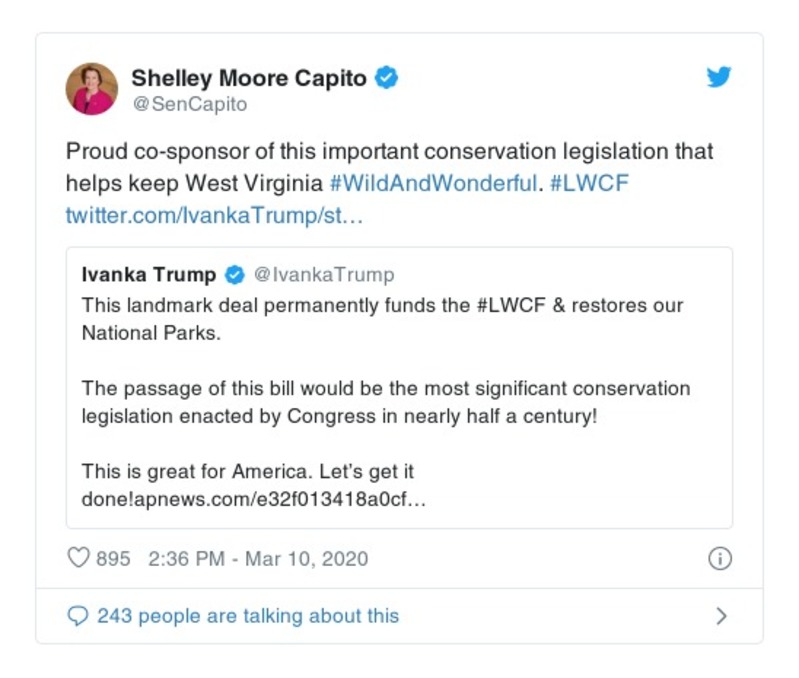Visit the @SenCapito handle link
This screenshot has height=678, width=799.
pos(189,104)
